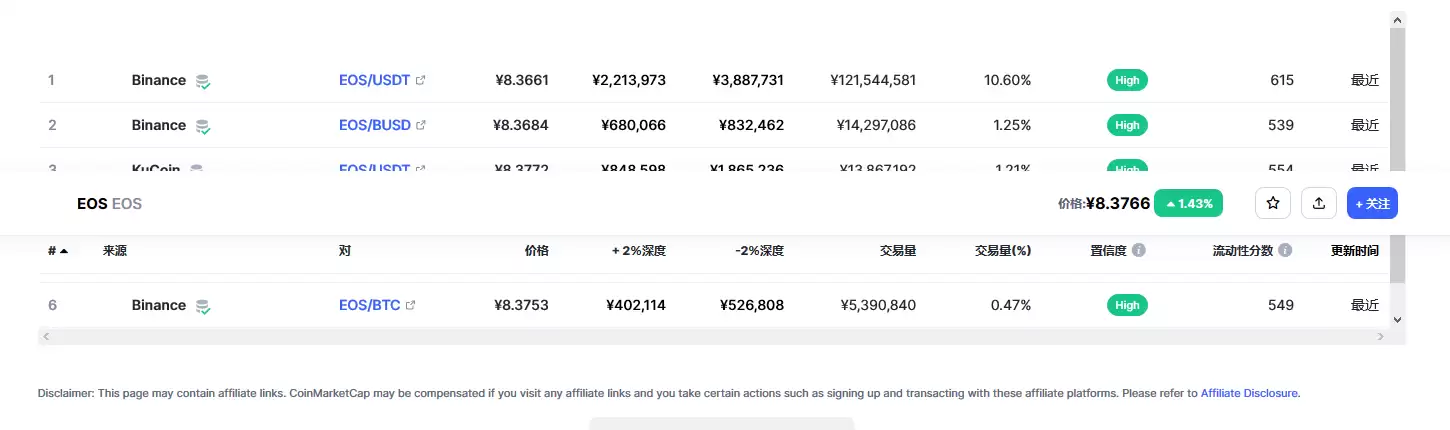Show info tooltip icon for 置信度
This screenshot has height=430, width=1450.
click(1138, 250)
